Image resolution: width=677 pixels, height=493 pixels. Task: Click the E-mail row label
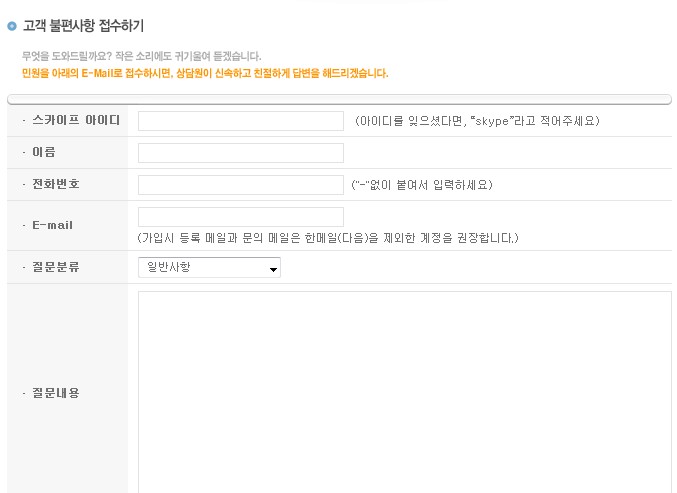click(x=53, y=225)
